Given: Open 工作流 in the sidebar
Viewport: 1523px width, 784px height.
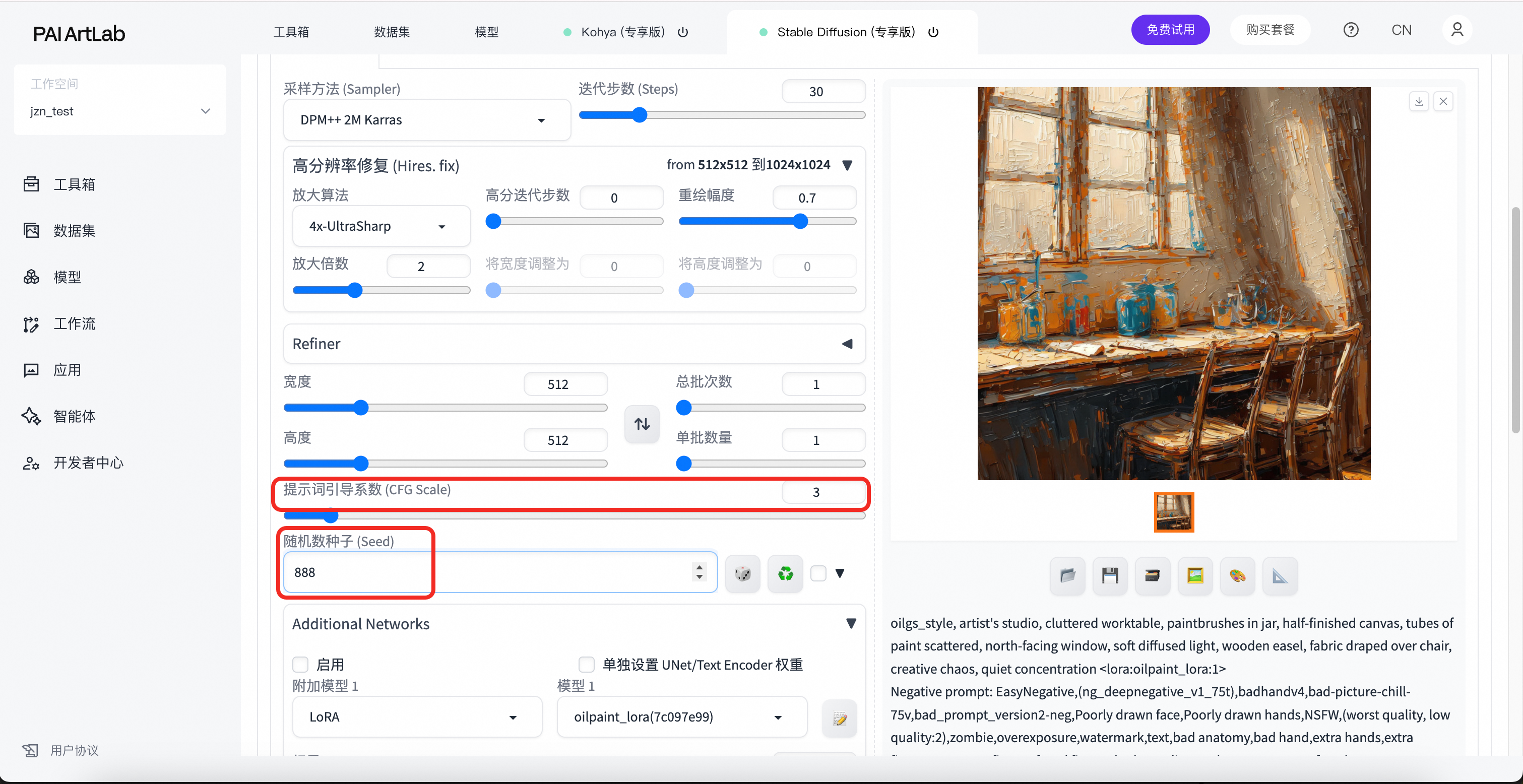Looking at the screenshot, I should coord(74,324).
